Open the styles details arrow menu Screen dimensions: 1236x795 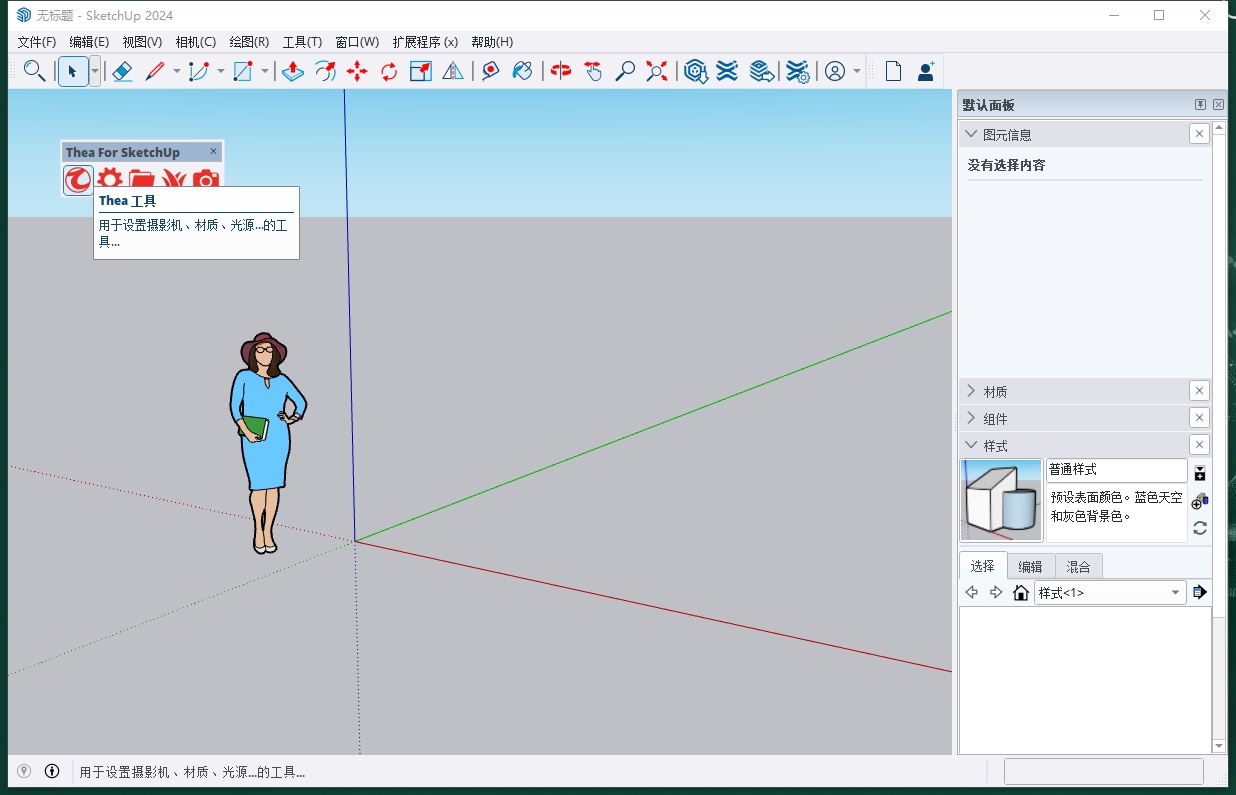[1200, 593]
